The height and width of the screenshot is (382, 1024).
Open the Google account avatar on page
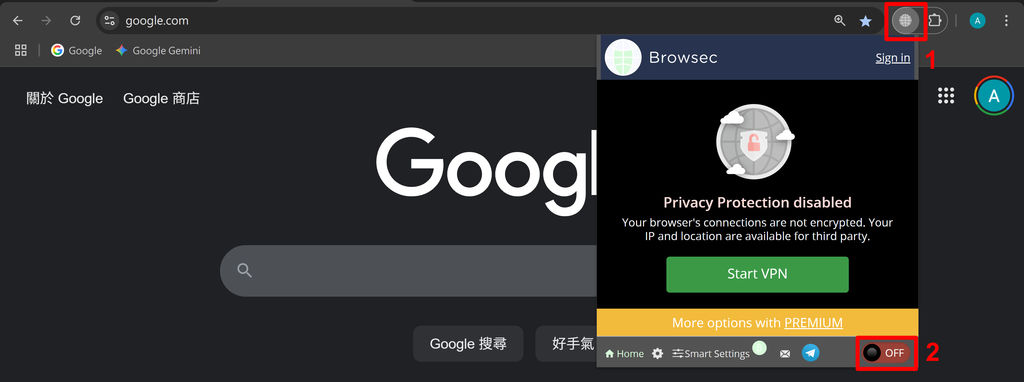(x=993, y=96)
